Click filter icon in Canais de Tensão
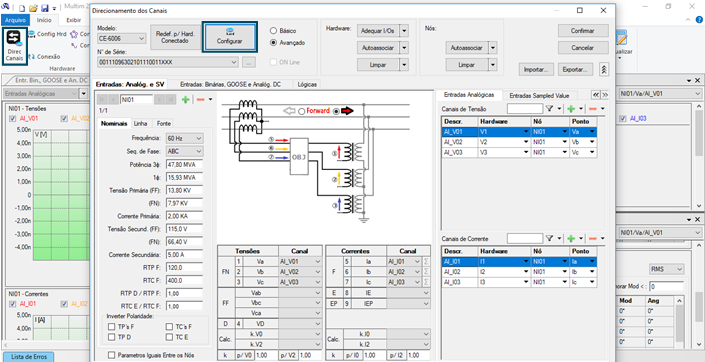The height and width of the screenshot is (362, 705). 550,109
